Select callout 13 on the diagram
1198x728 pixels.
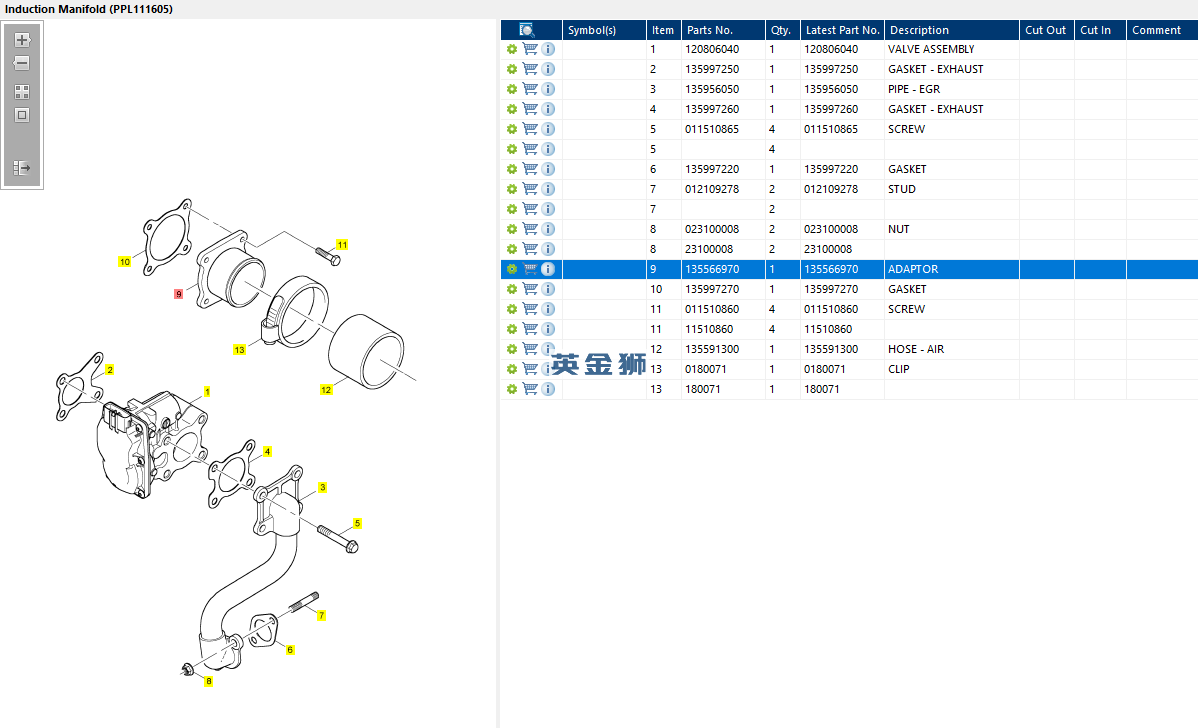239,350
